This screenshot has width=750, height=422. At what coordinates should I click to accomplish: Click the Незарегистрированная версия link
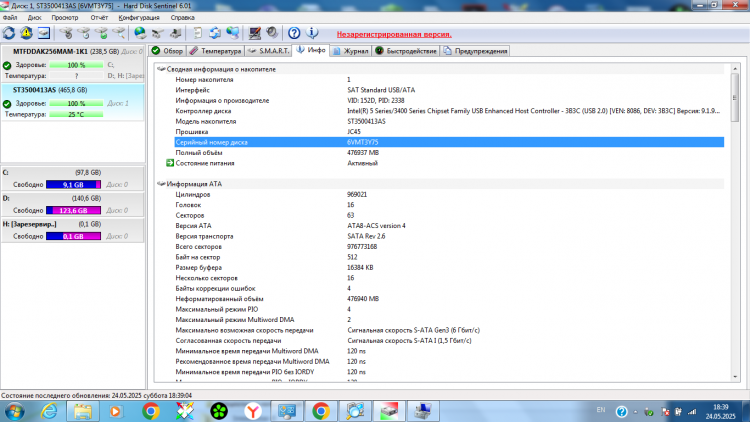(x=394, y=34)
